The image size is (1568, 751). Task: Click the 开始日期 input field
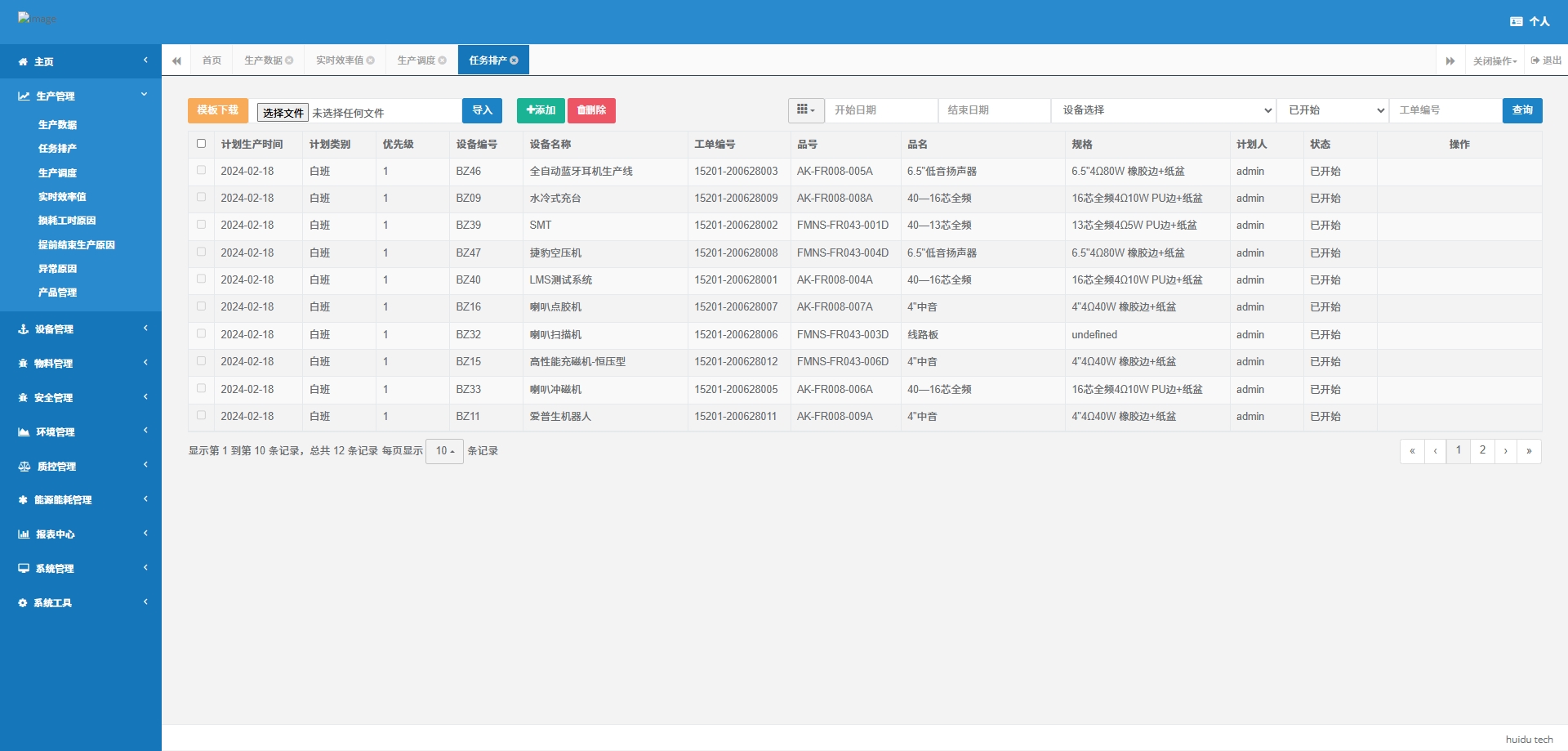881,110
